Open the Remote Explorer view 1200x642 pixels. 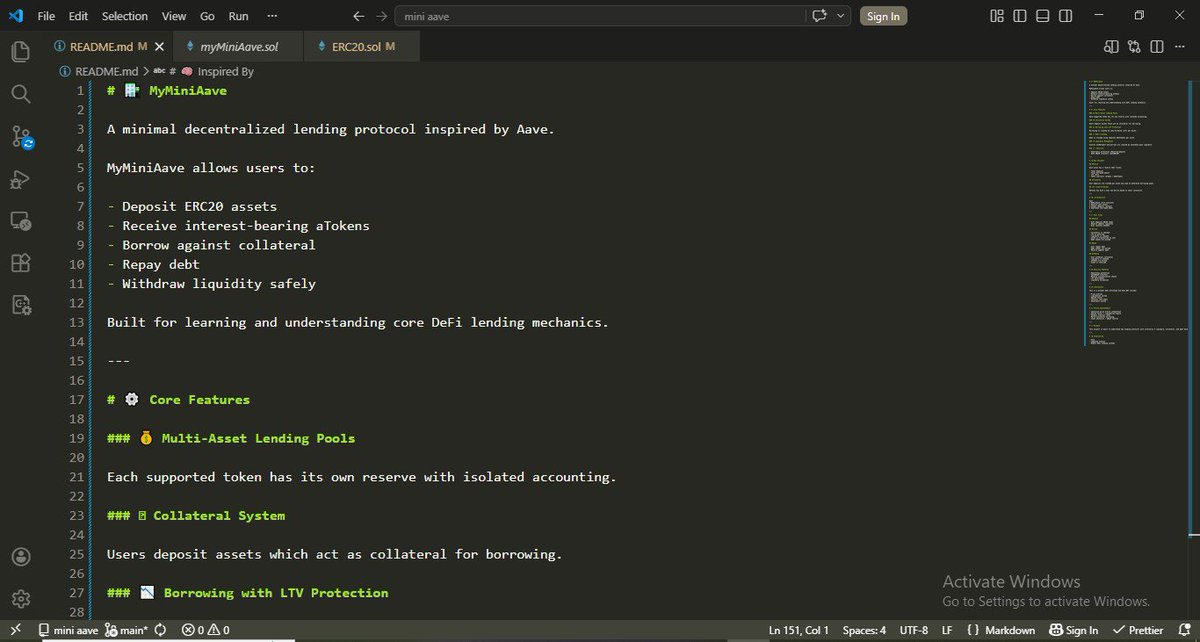[21, 221]
